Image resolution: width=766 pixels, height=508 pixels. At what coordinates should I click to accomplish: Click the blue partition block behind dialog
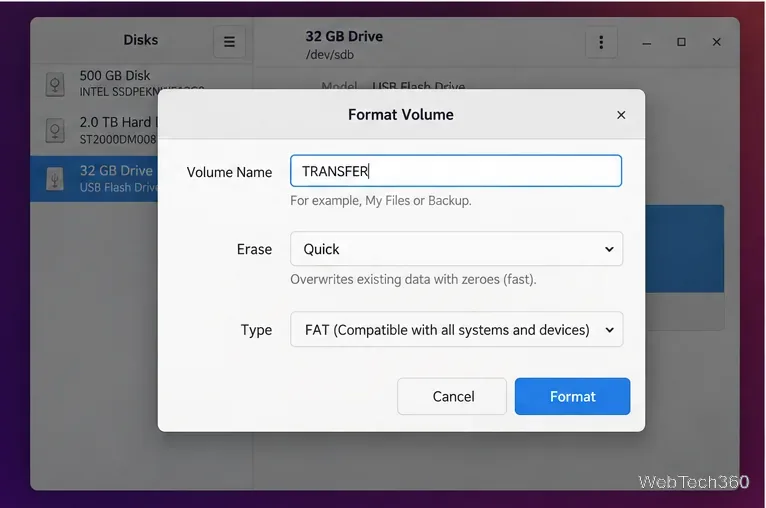(684, 249)
